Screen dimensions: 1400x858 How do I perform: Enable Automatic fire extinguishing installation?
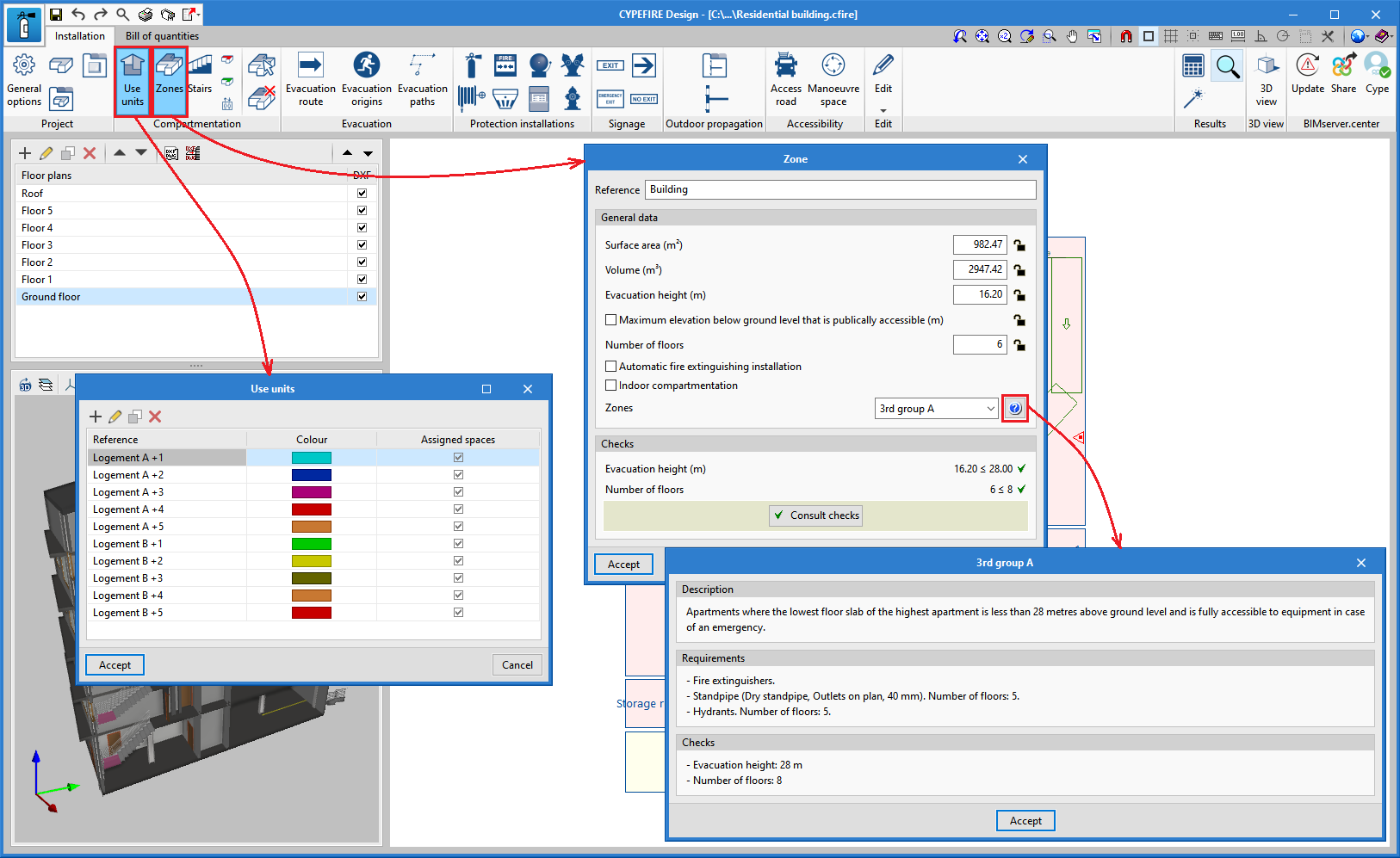tap(611, 367)
